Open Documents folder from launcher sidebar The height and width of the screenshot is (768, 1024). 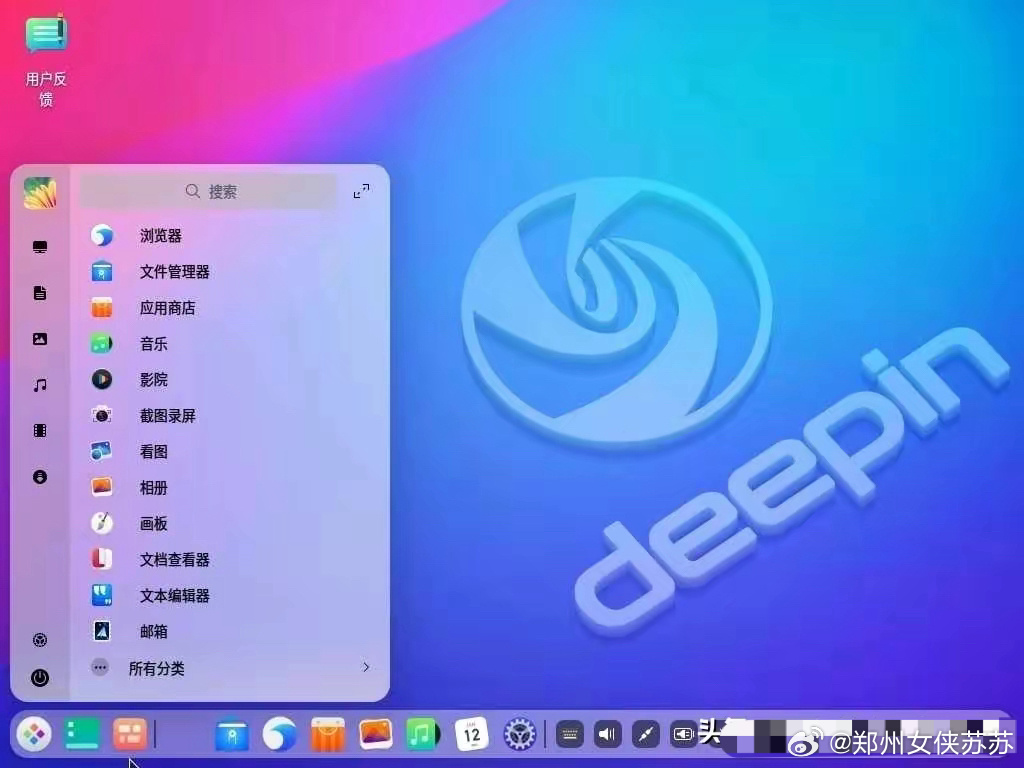[x=40, y=293]
